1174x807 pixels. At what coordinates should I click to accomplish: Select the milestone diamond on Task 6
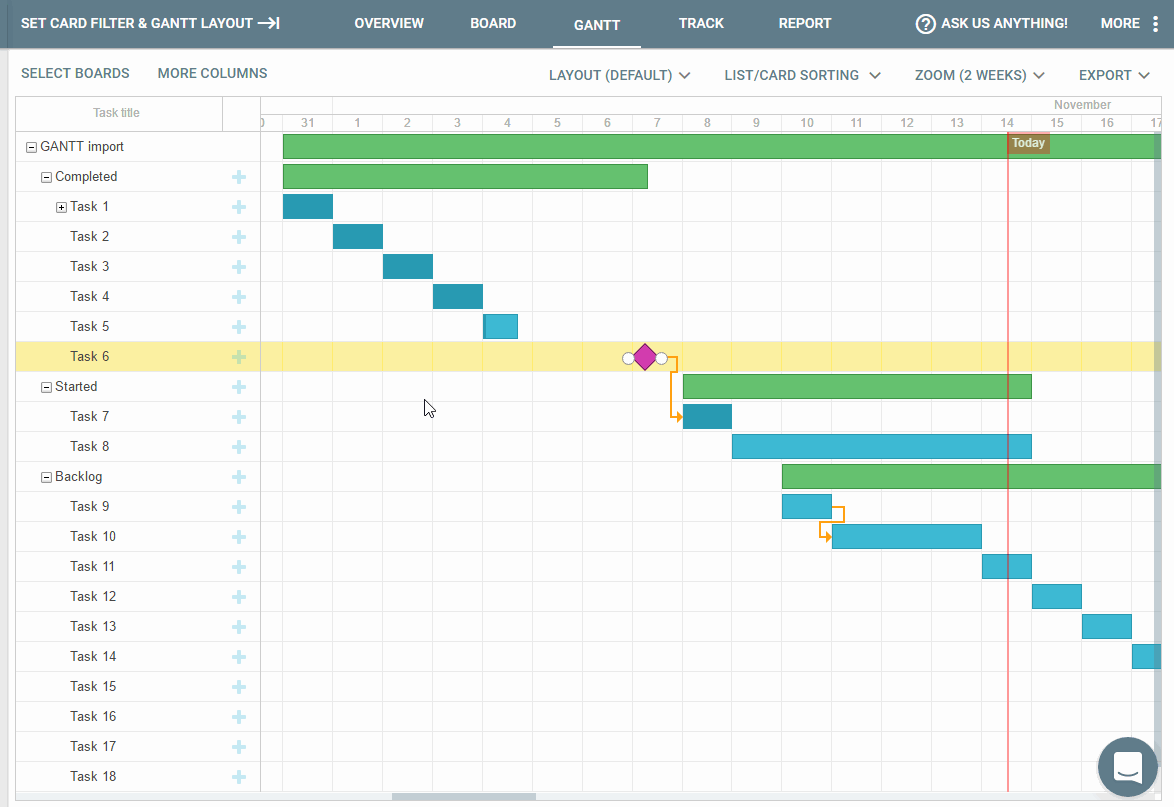click(645, 357)
